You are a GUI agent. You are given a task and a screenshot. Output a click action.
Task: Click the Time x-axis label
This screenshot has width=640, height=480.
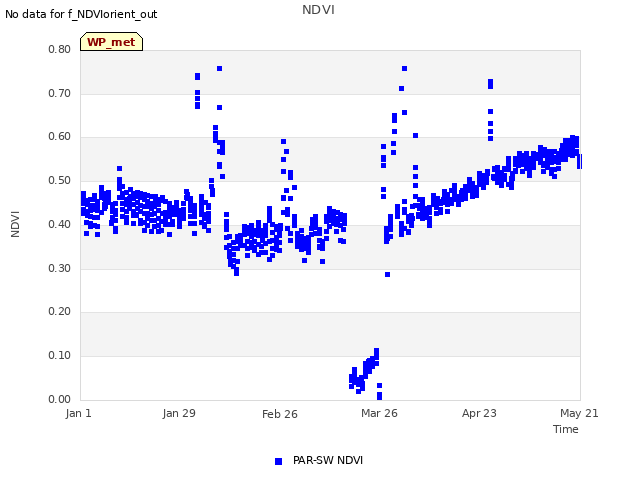[565, 429]
